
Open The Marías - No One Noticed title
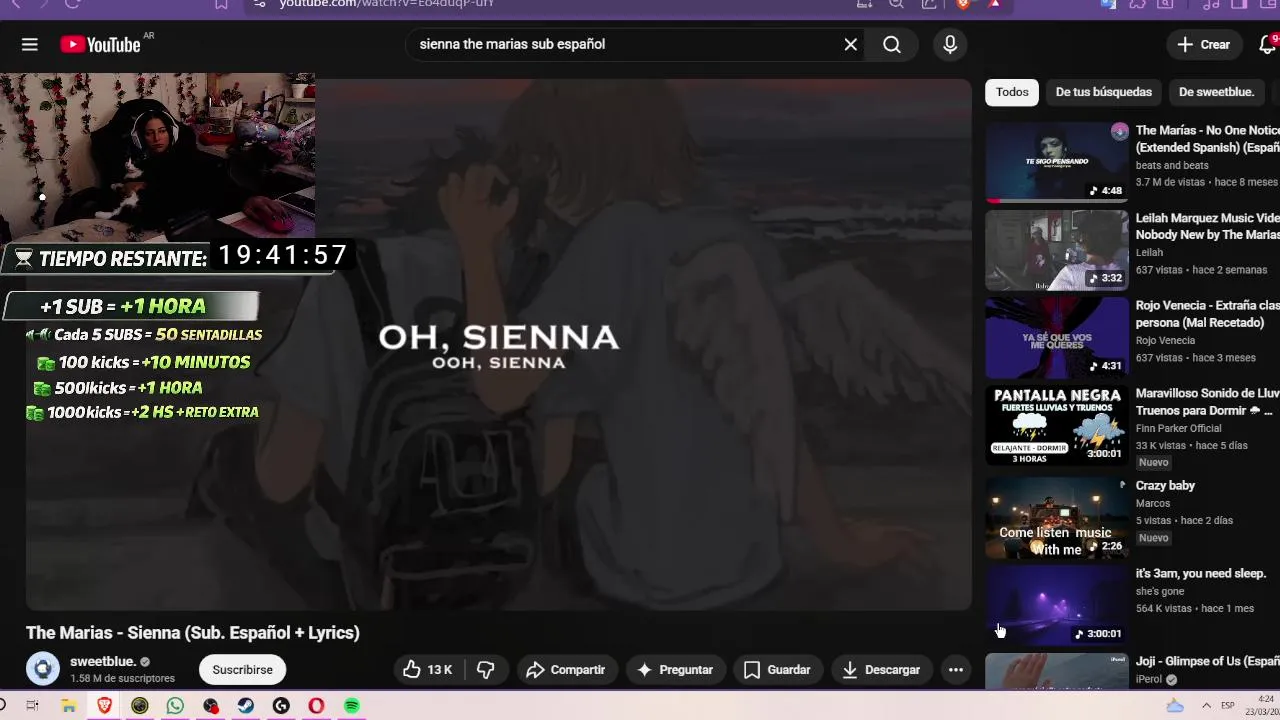tap(1208, 139)
